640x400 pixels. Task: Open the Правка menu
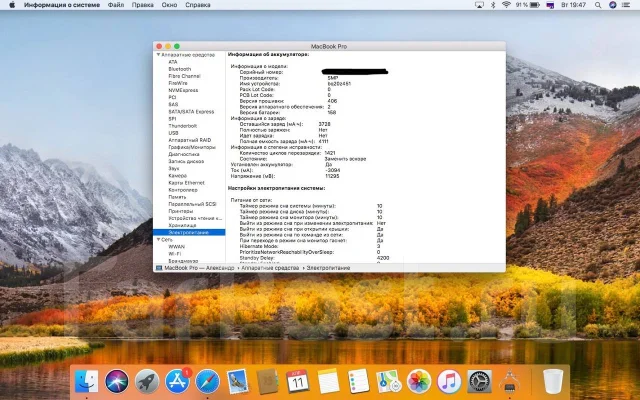[x=142, y=5]
